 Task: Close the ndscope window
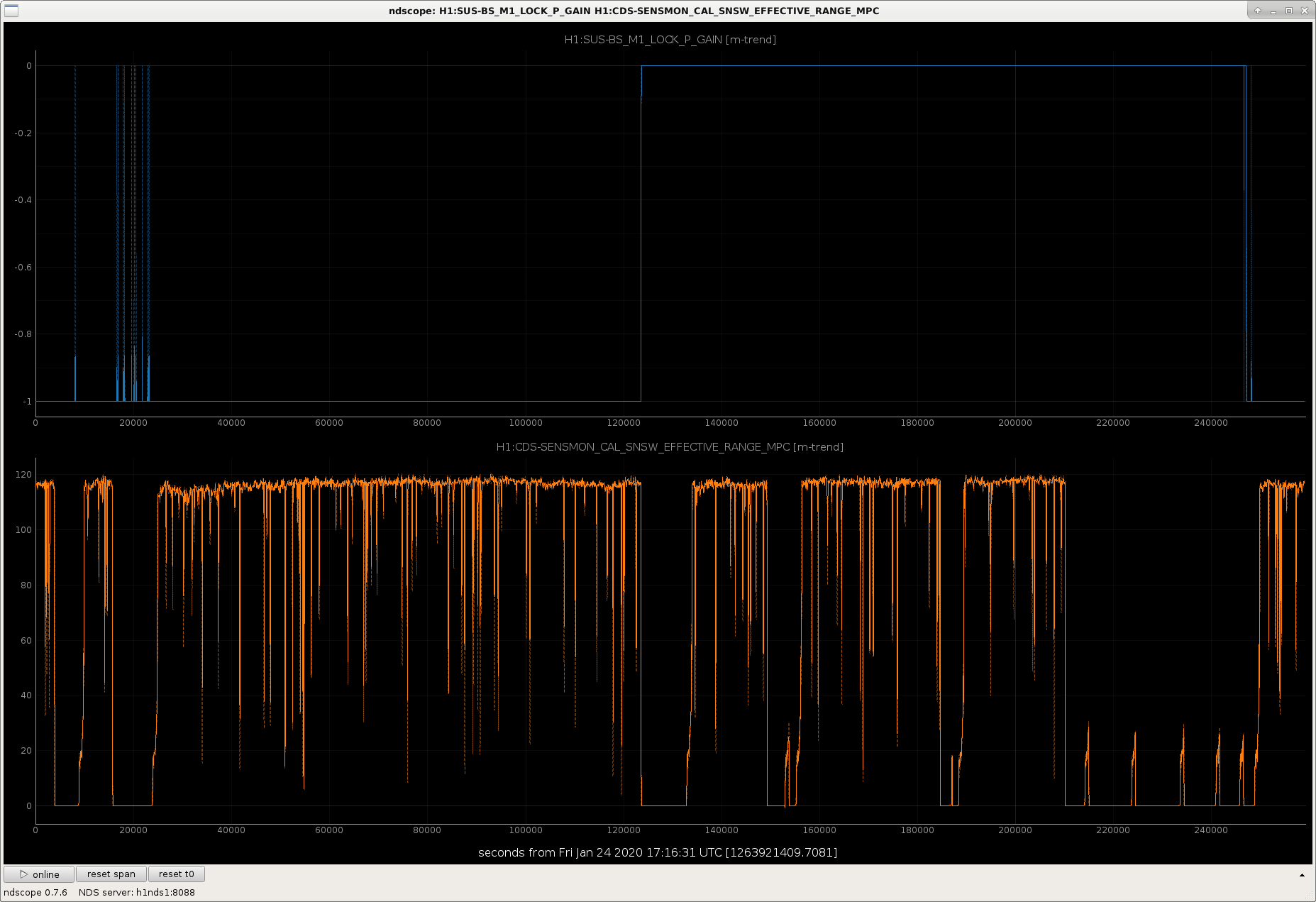[x=1305, y=11]
